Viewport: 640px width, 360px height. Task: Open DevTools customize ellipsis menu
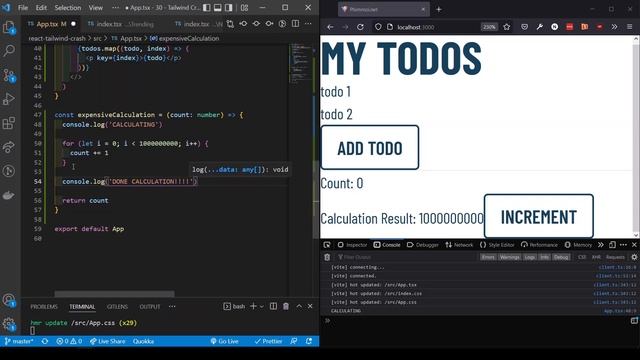[623, 245]
